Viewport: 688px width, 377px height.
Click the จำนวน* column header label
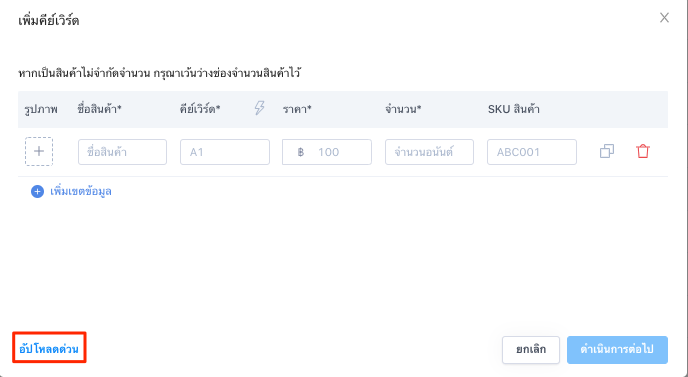(403, 109)
